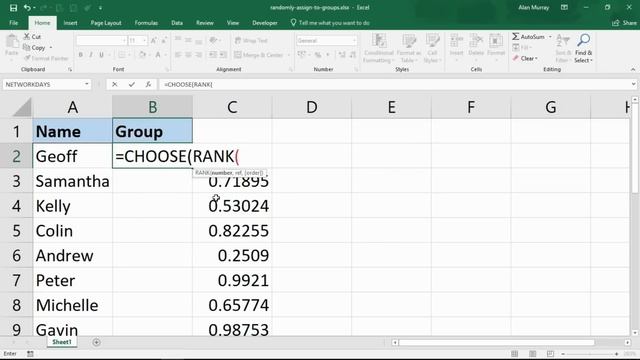Click the Share button
Viewport: 640px width, 360px height.
pyautogui.click(x=624, y=23)
